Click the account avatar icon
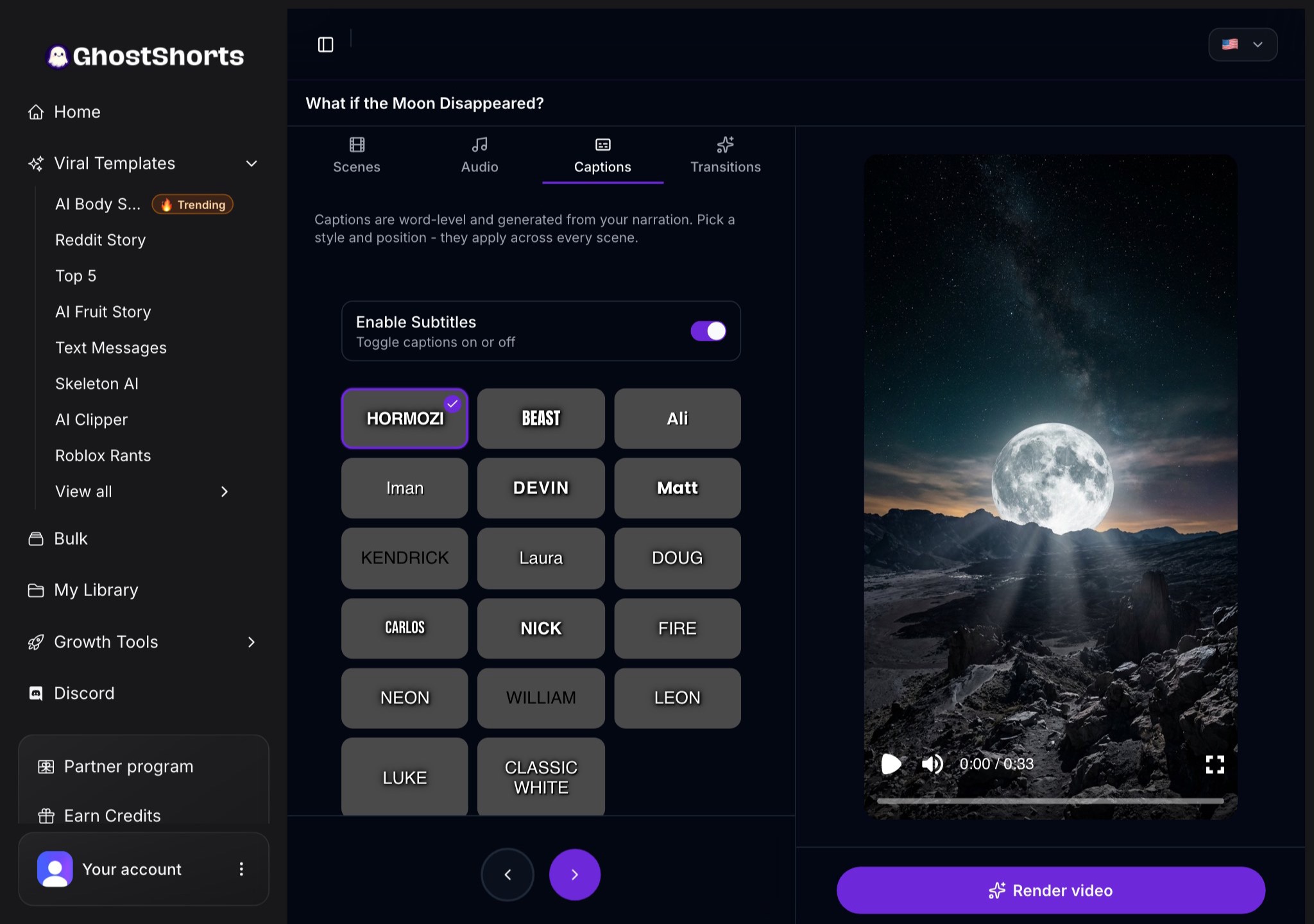The image size is (1314, 924). [55, 869]
